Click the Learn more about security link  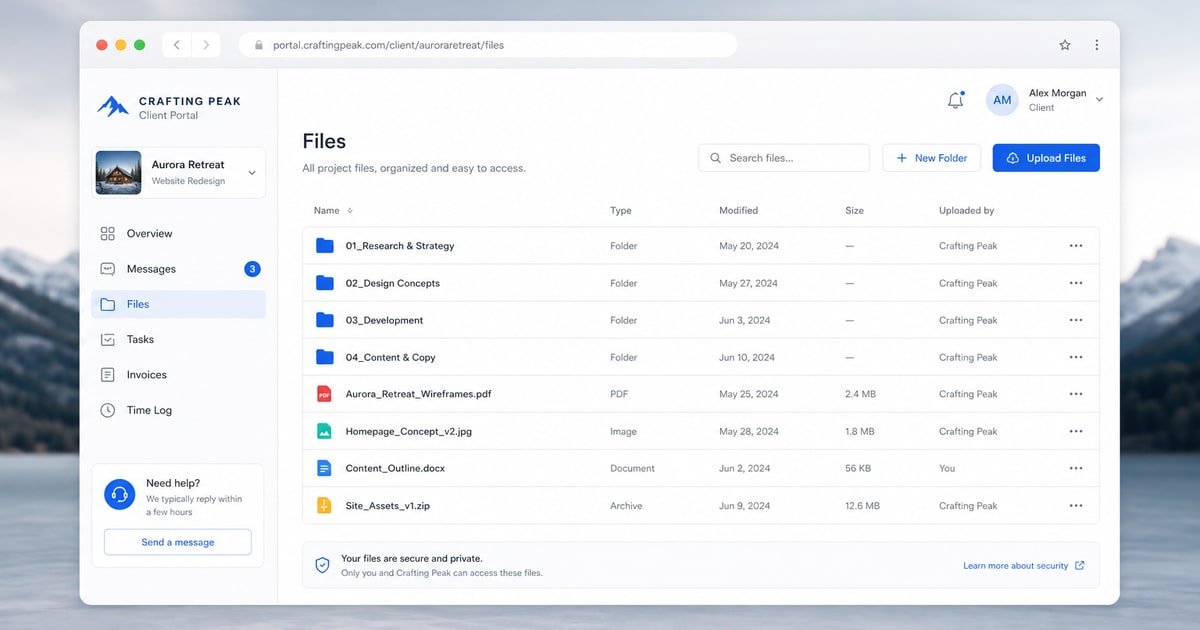1015,566
